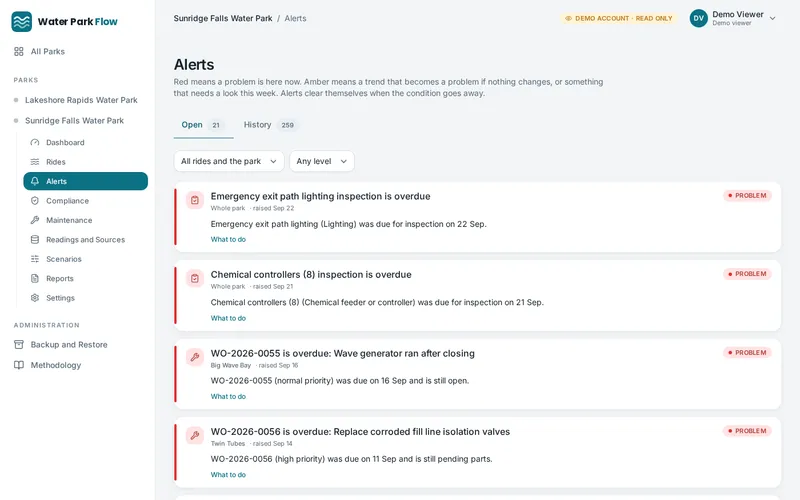Click the Backup and Restore archive icon
The width and height of the screenshot is (800, 500).
(19, 344)
